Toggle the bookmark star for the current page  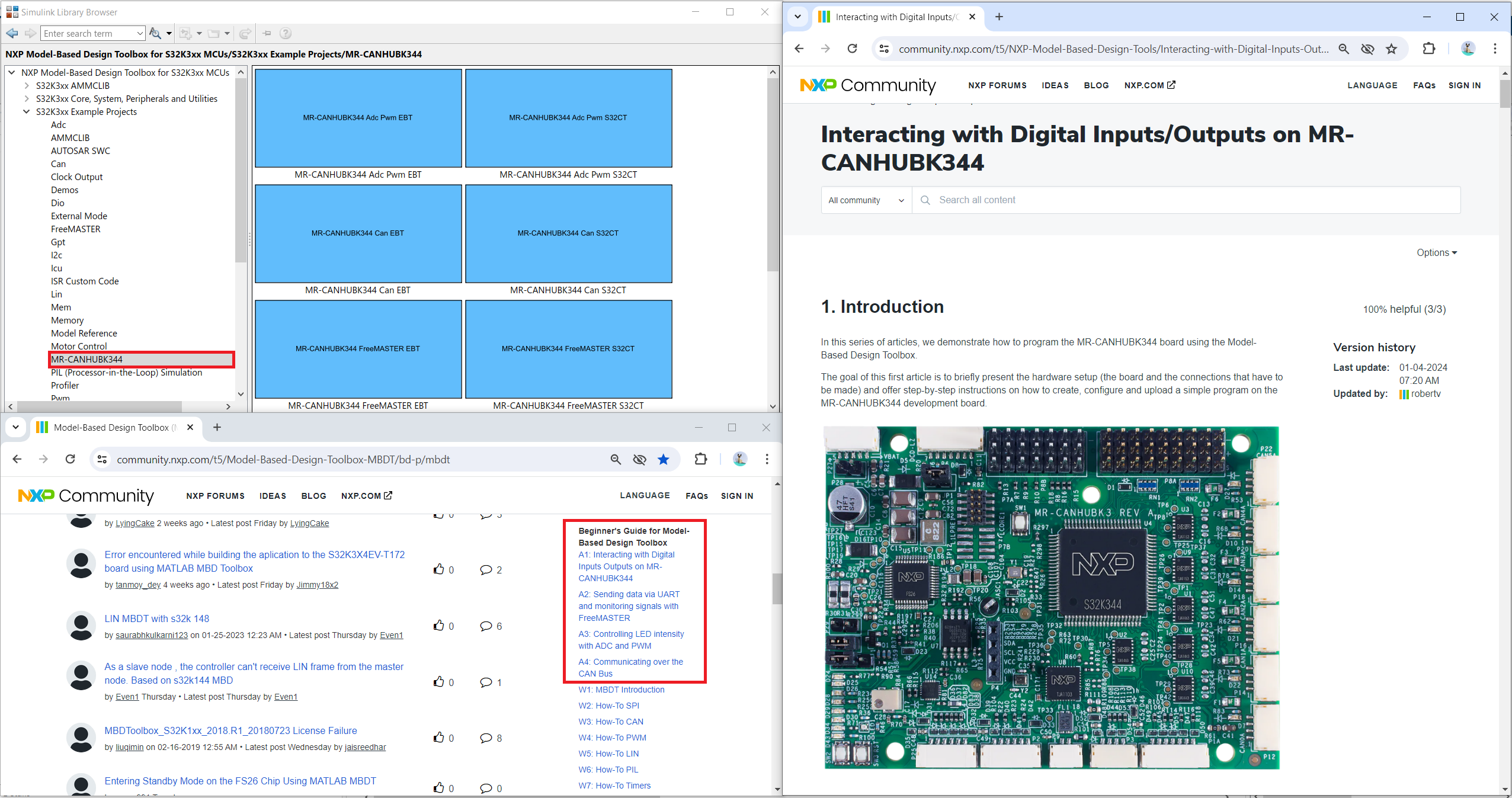(x=1391, y=49)
